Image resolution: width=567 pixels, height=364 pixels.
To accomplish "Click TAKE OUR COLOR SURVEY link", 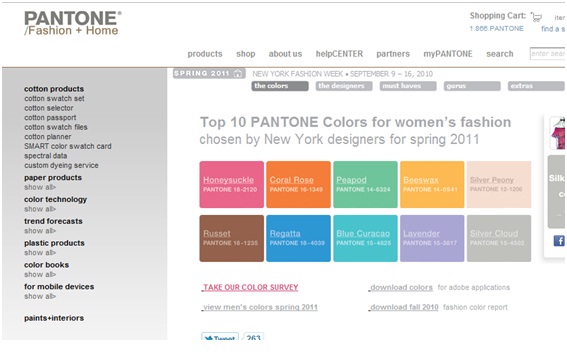I will (x=250, y=287).
